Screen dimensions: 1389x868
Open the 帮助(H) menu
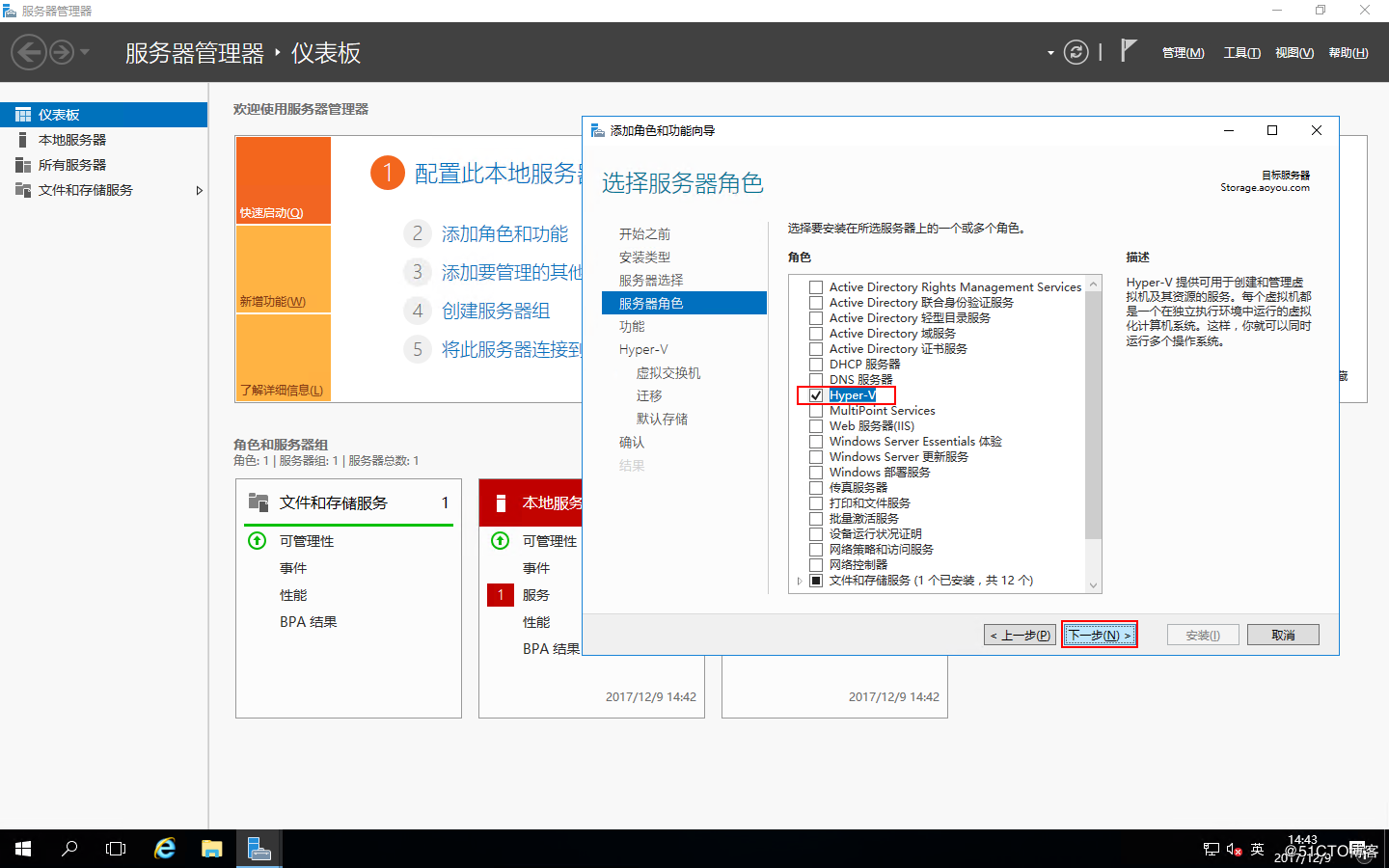coord(1348,53)
